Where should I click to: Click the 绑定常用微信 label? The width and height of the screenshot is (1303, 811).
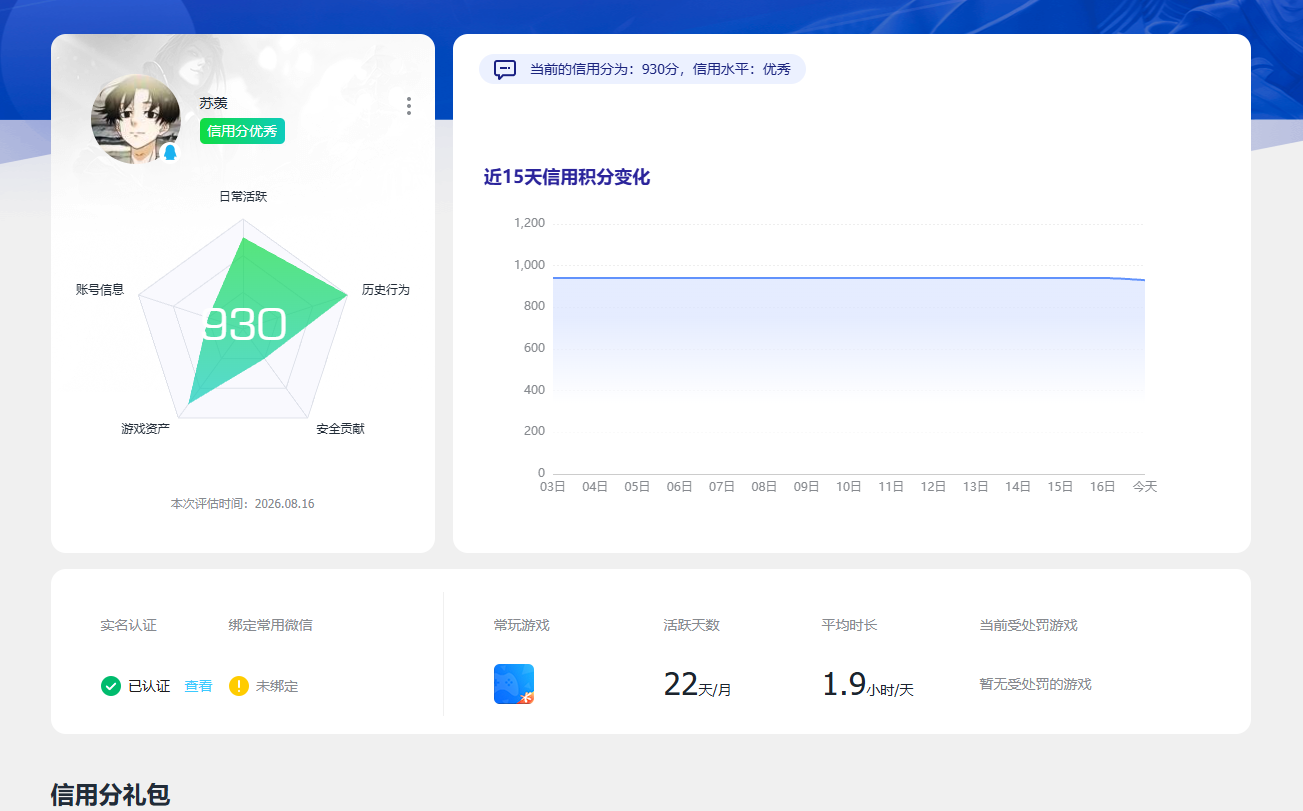[270, 625]
